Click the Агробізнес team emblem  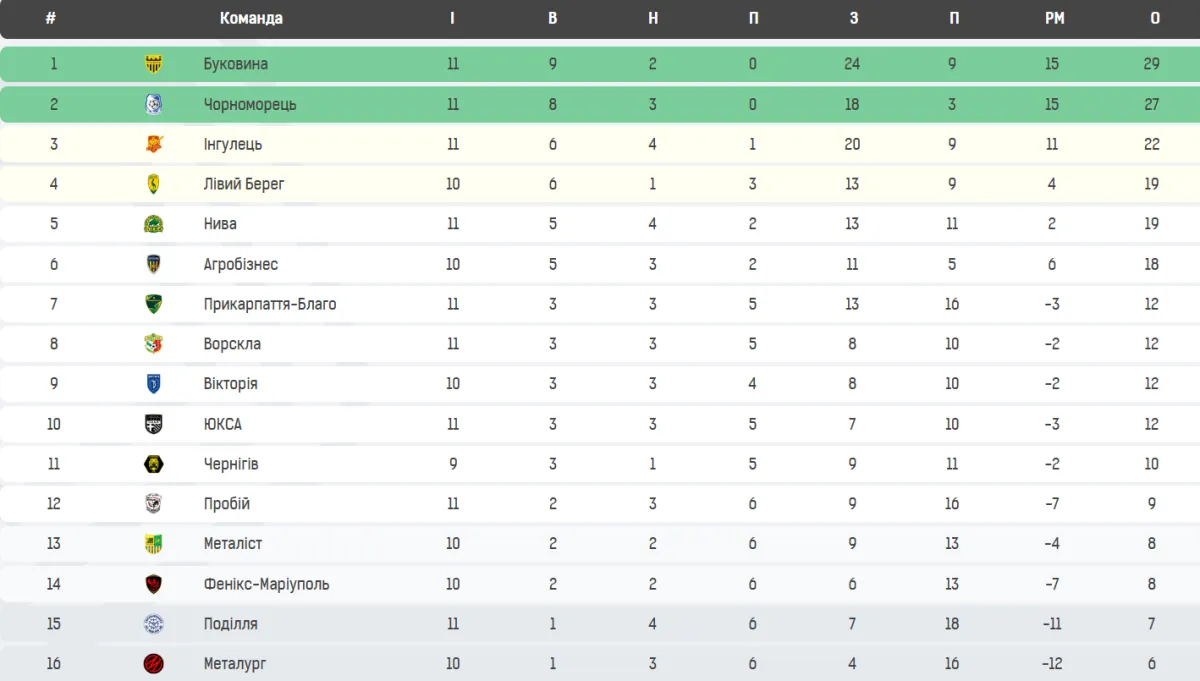coord(153,264)
